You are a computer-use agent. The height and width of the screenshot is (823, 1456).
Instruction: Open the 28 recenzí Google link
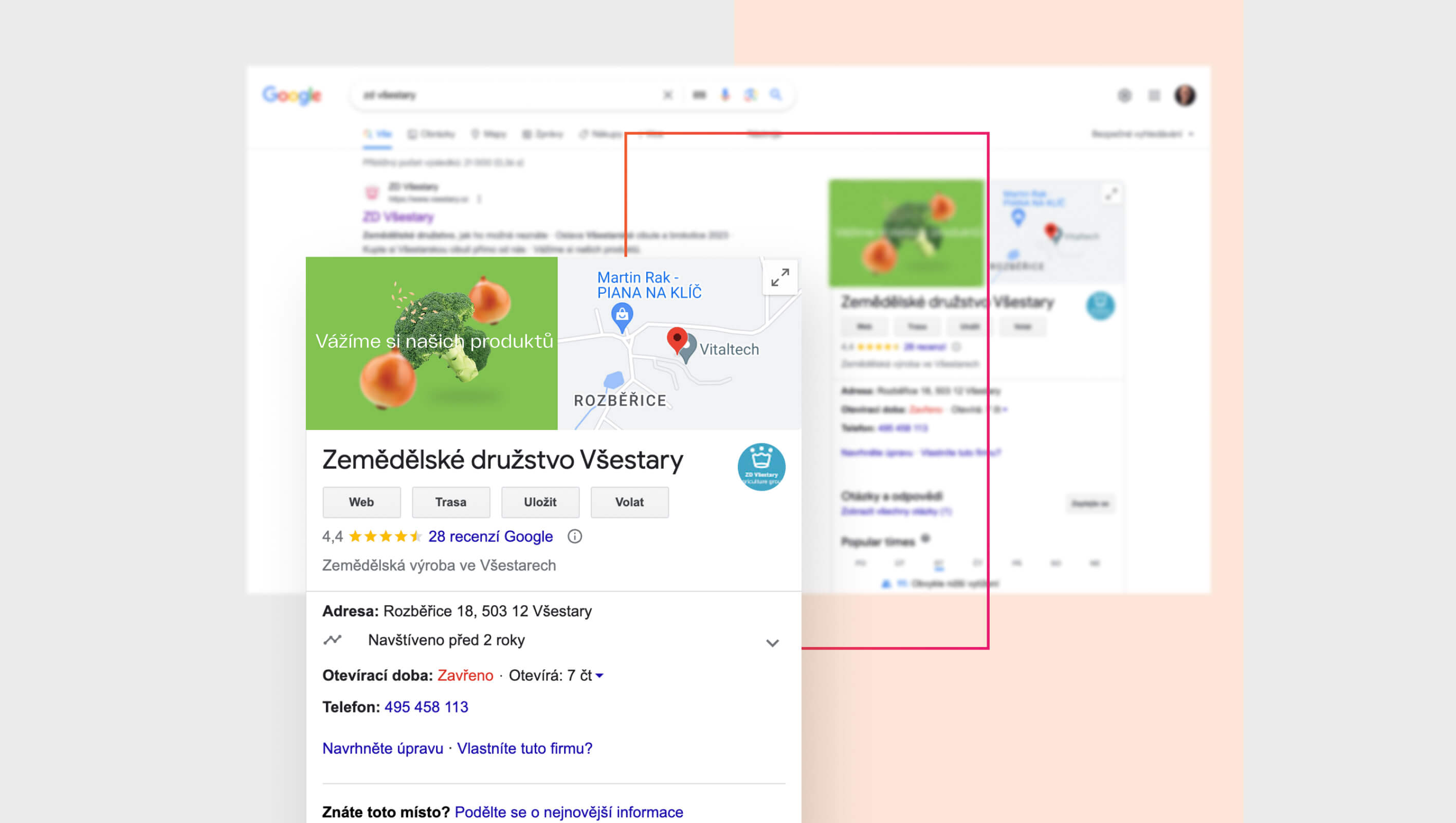pyautogui.click(x=490, y=536)
